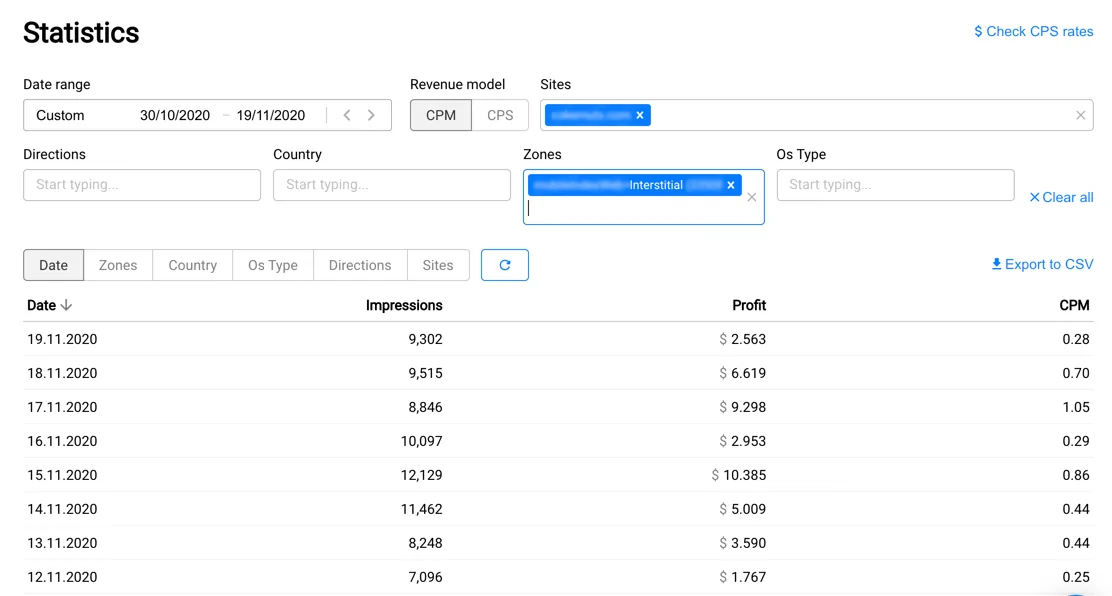Screen dimensions: 1112x596
Task: Click the refresh statistics icon button
Action: [505, 265]
